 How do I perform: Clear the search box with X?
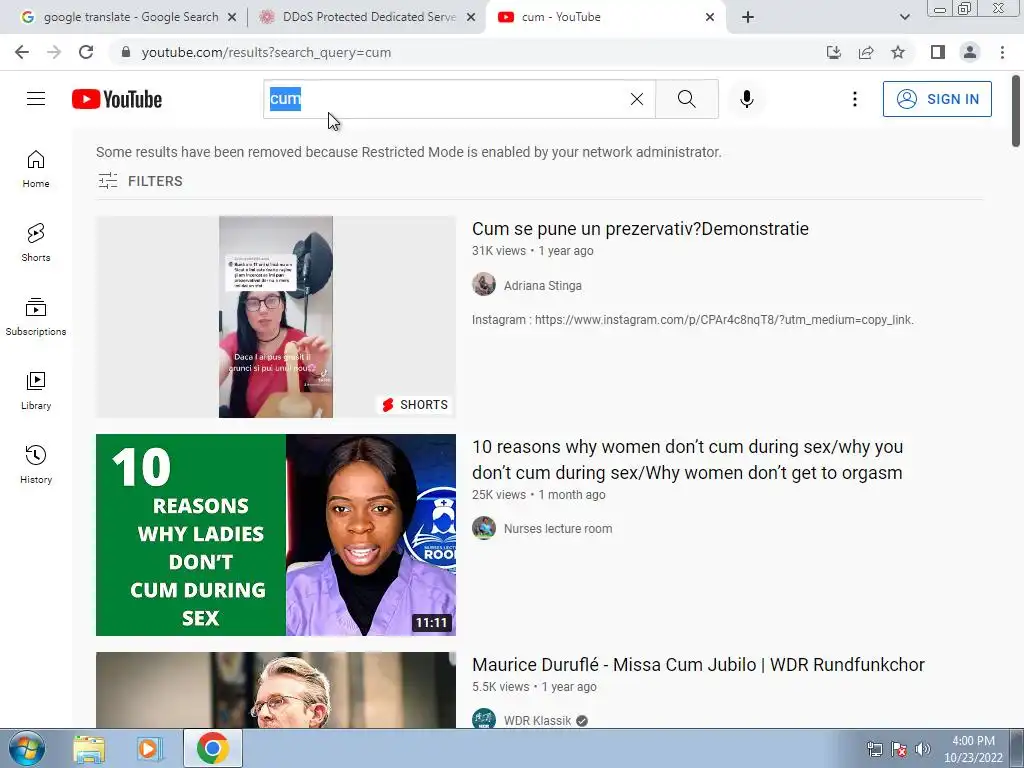click(x=637, y=99)
